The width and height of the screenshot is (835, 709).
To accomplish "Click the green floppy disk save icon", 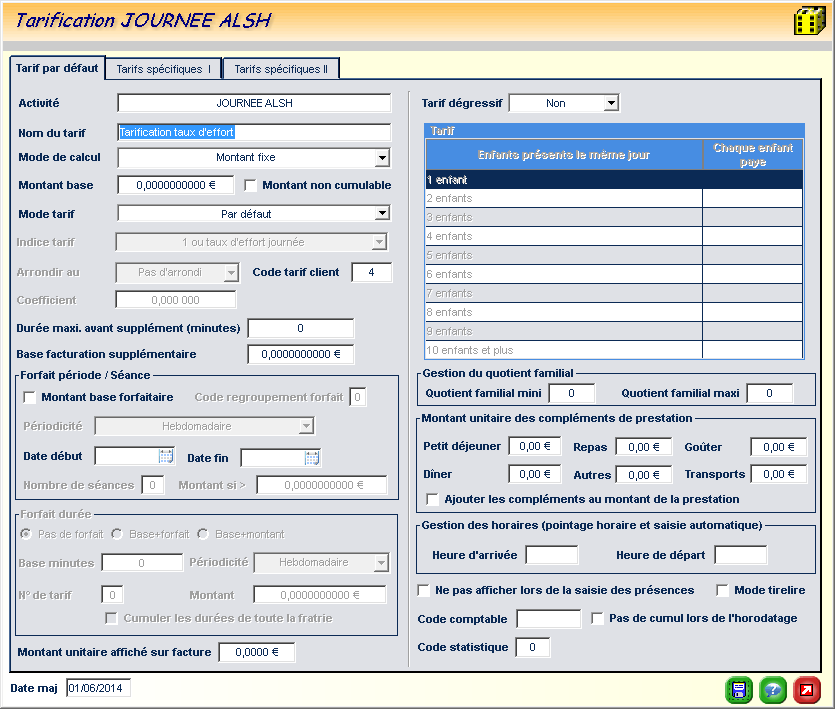I will click(x=738, y=690).
